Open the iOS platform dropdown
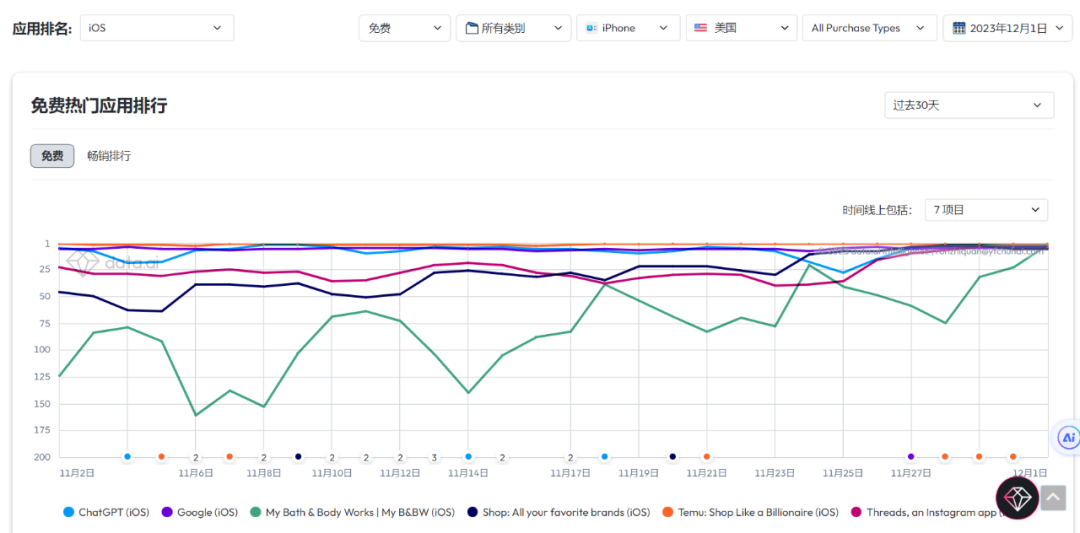The height and width of the screenshot is (533, 1080). tap(156, 28)
